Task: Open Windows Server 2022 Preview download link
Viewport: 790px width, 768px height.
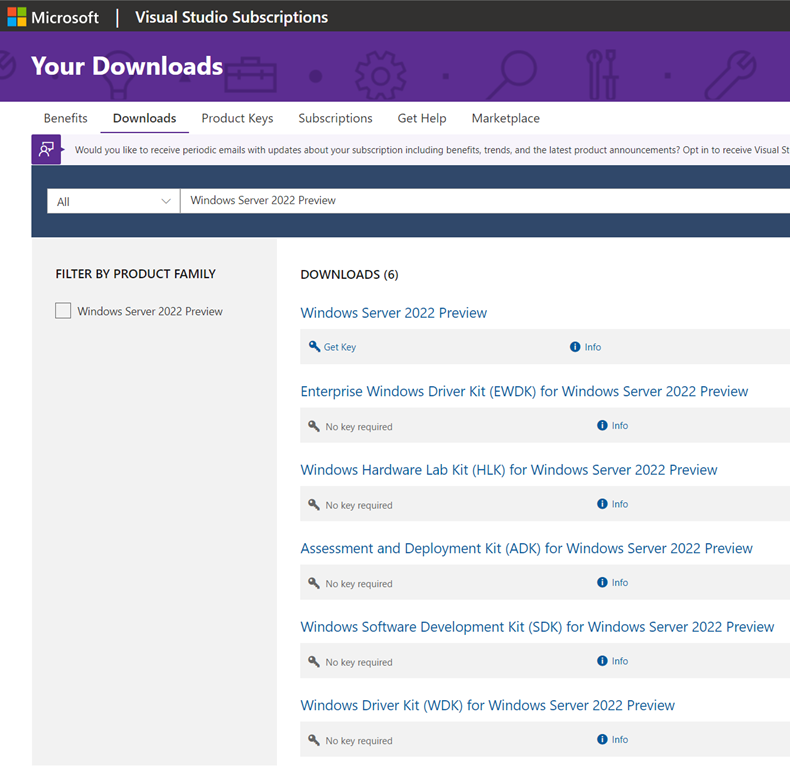Action: click(393, 313)
